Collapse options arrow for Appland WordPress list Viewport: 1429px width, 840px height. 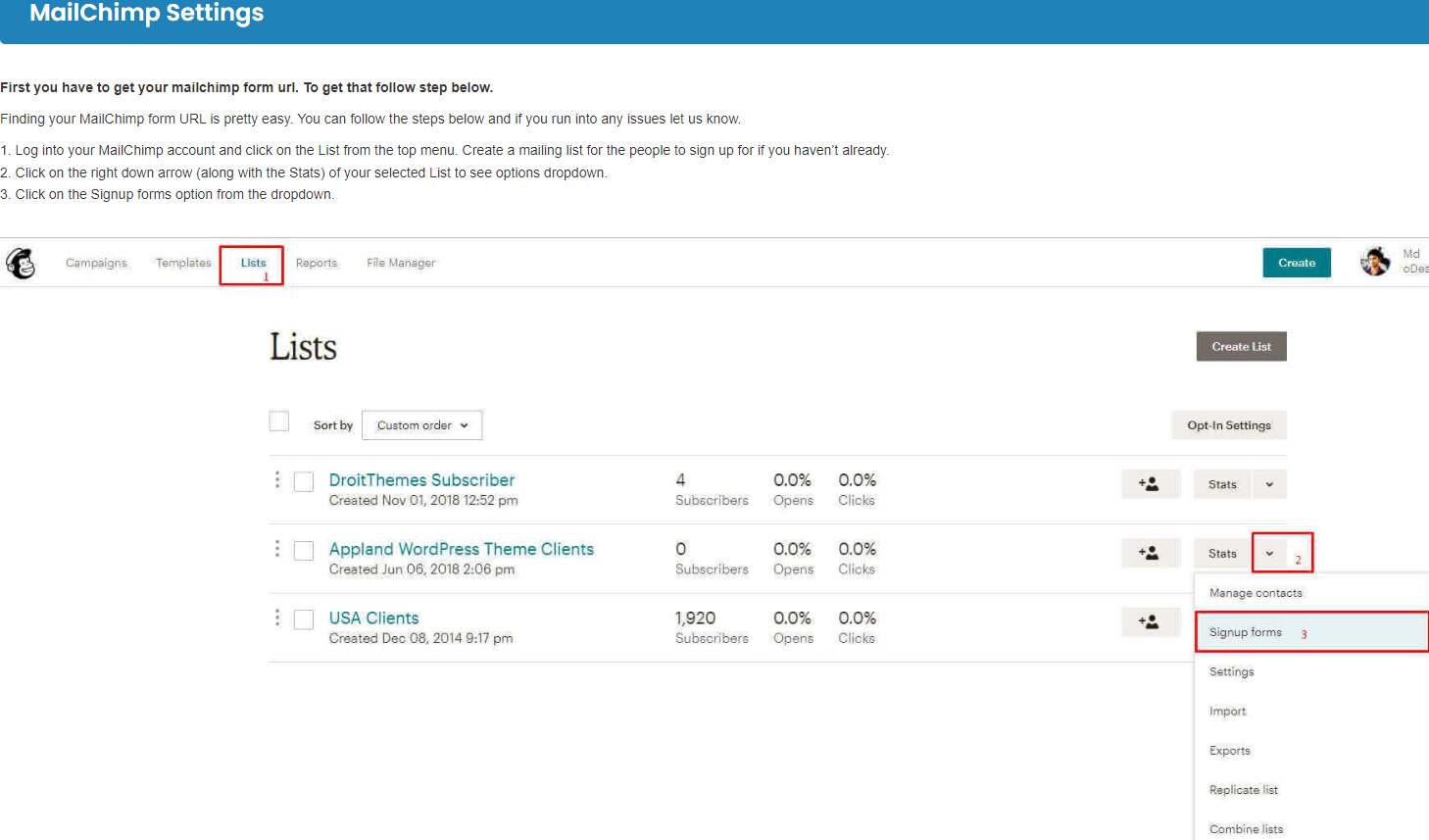(1269, 553)
